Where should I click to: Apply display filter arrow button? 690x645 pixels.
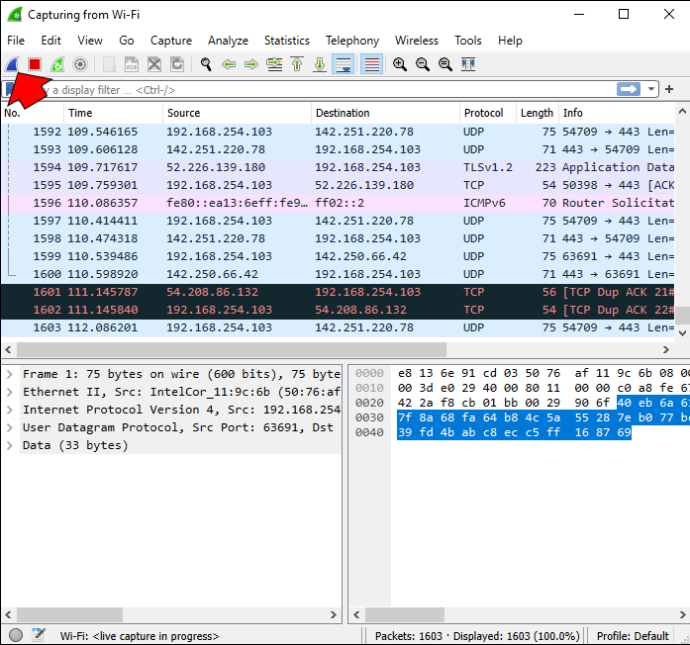click(x=628, y=89)
